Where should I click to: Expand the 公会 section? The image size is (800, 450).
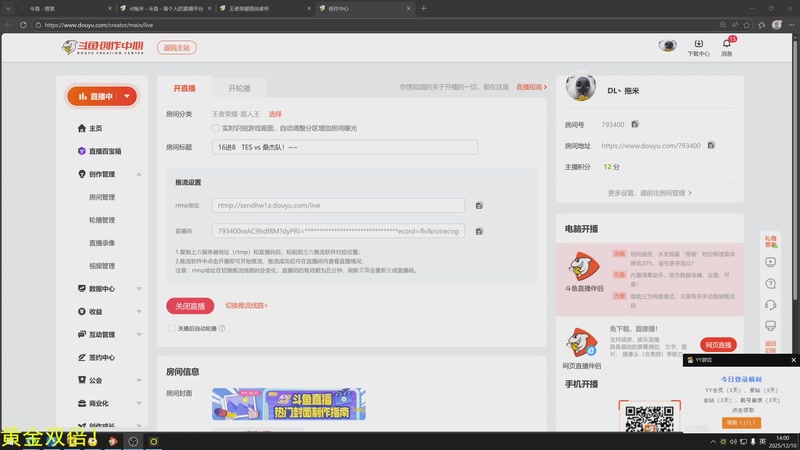139,380
